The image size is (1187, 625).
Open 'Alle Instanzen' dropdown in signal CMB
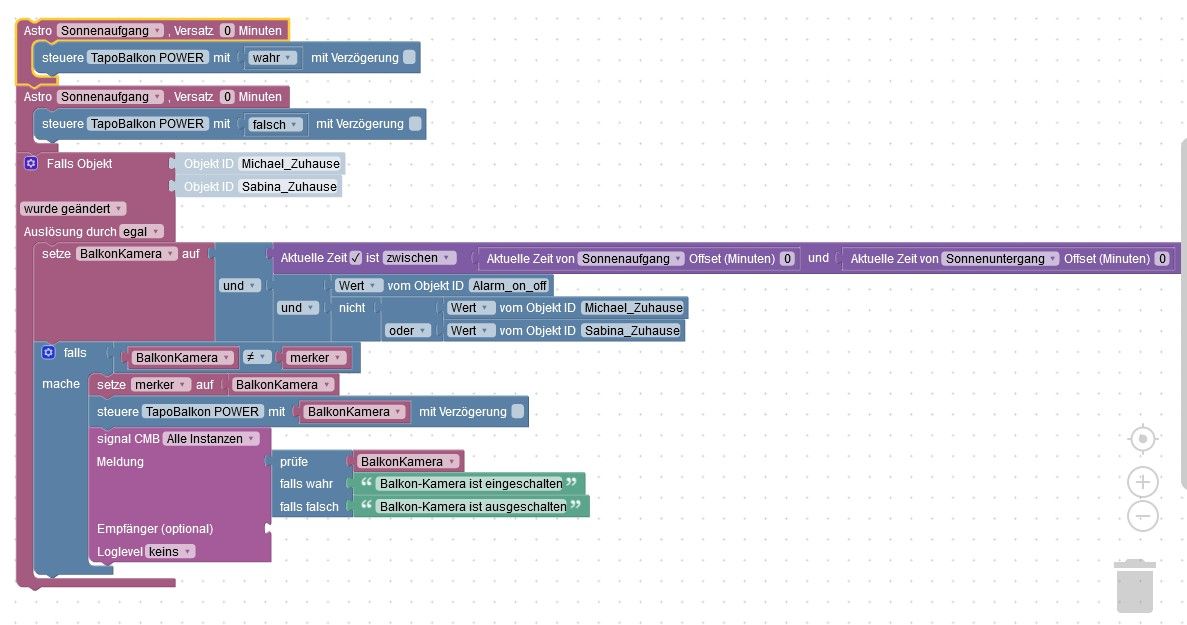coord(210,438)
